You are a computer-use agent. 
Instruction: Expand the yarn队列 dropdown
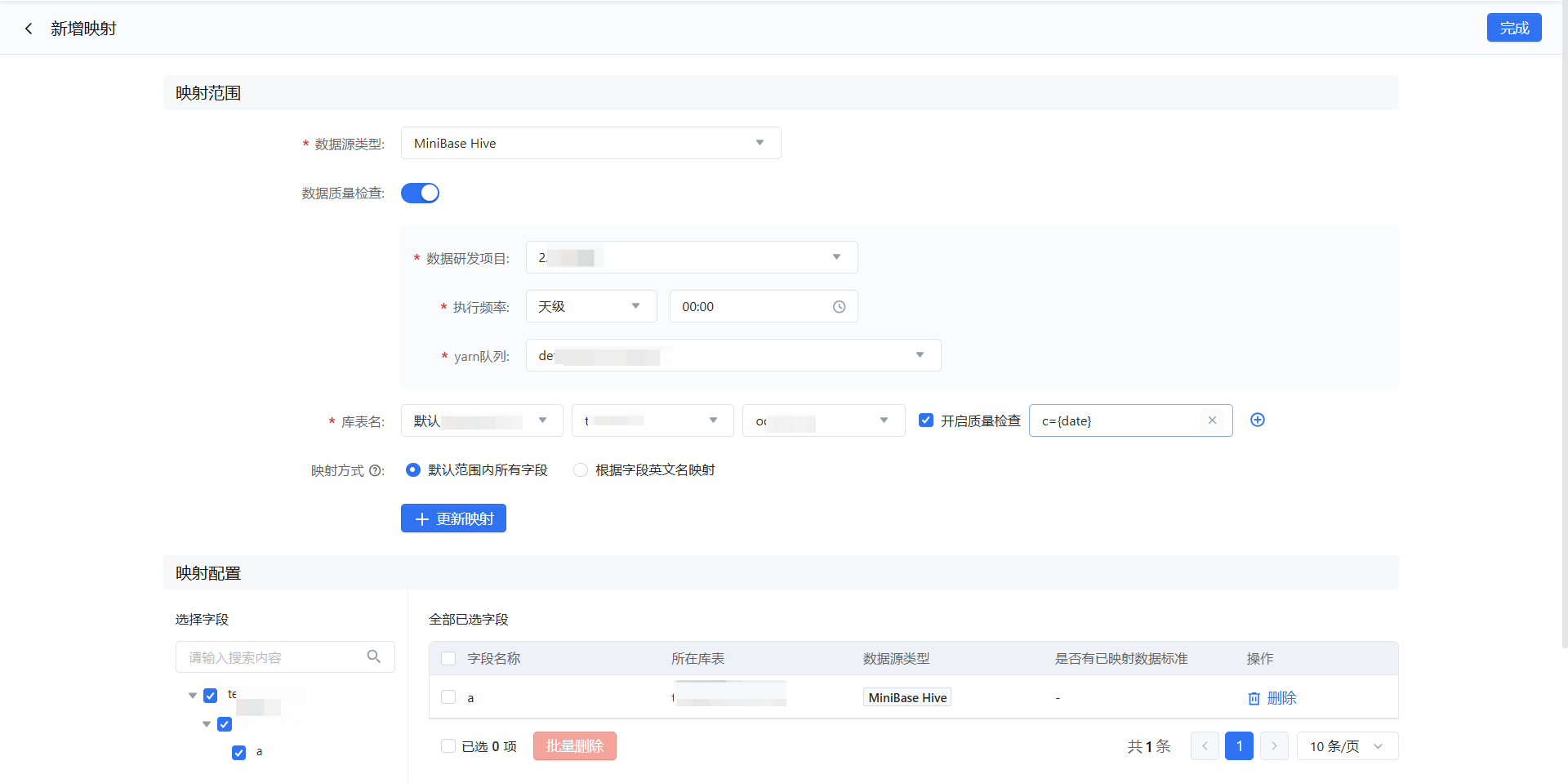(733, 355)
